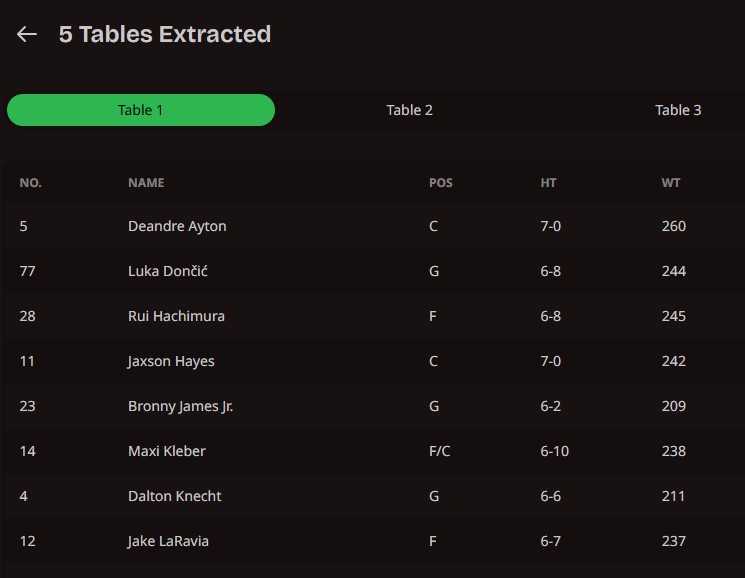745x578 pixels.
Task: Click the NAME column header
Action: tap(146, 183)
